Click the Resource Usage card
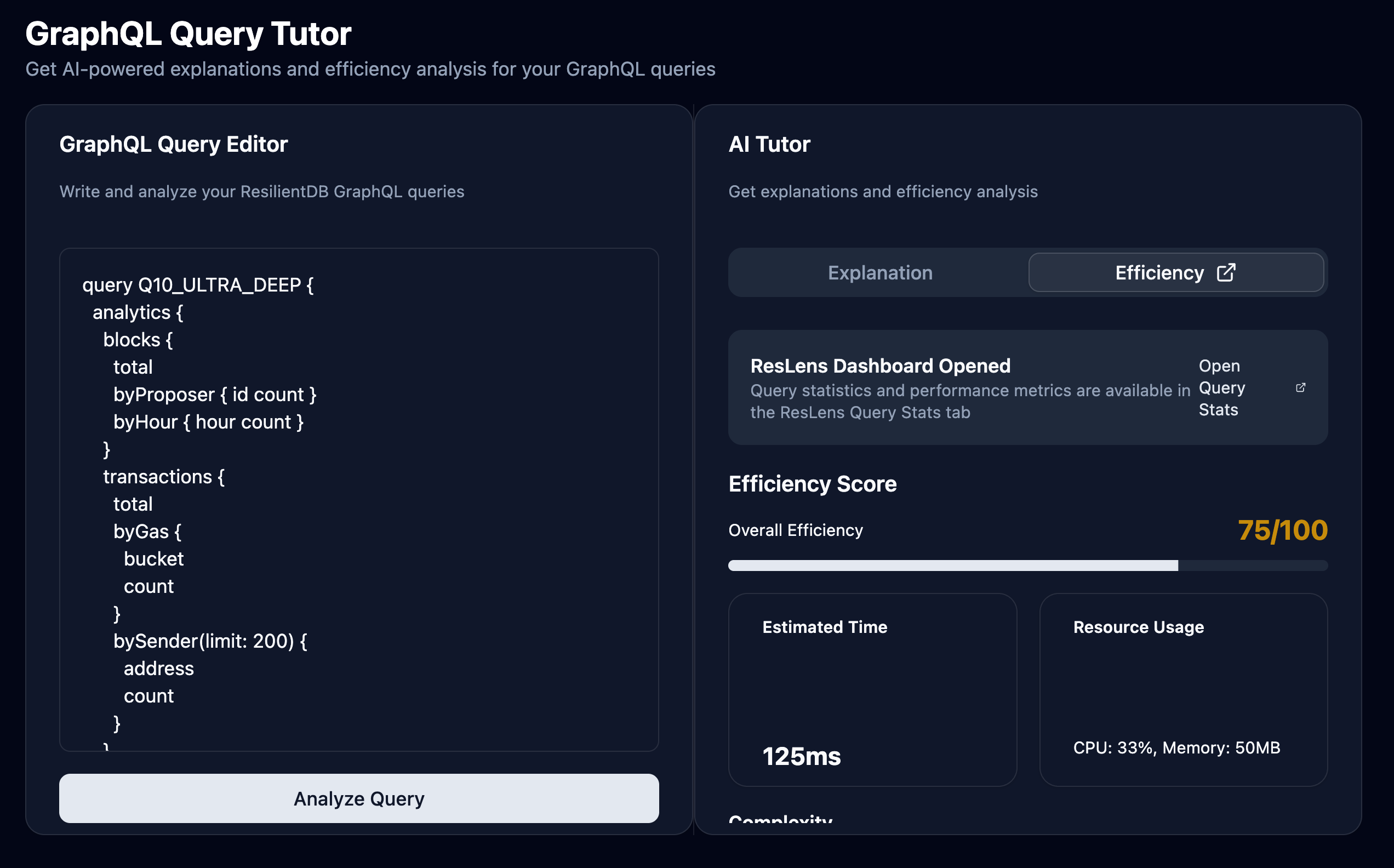Image resolution: width=1394 pixels, height=868 pixels. coord(1183,689)
